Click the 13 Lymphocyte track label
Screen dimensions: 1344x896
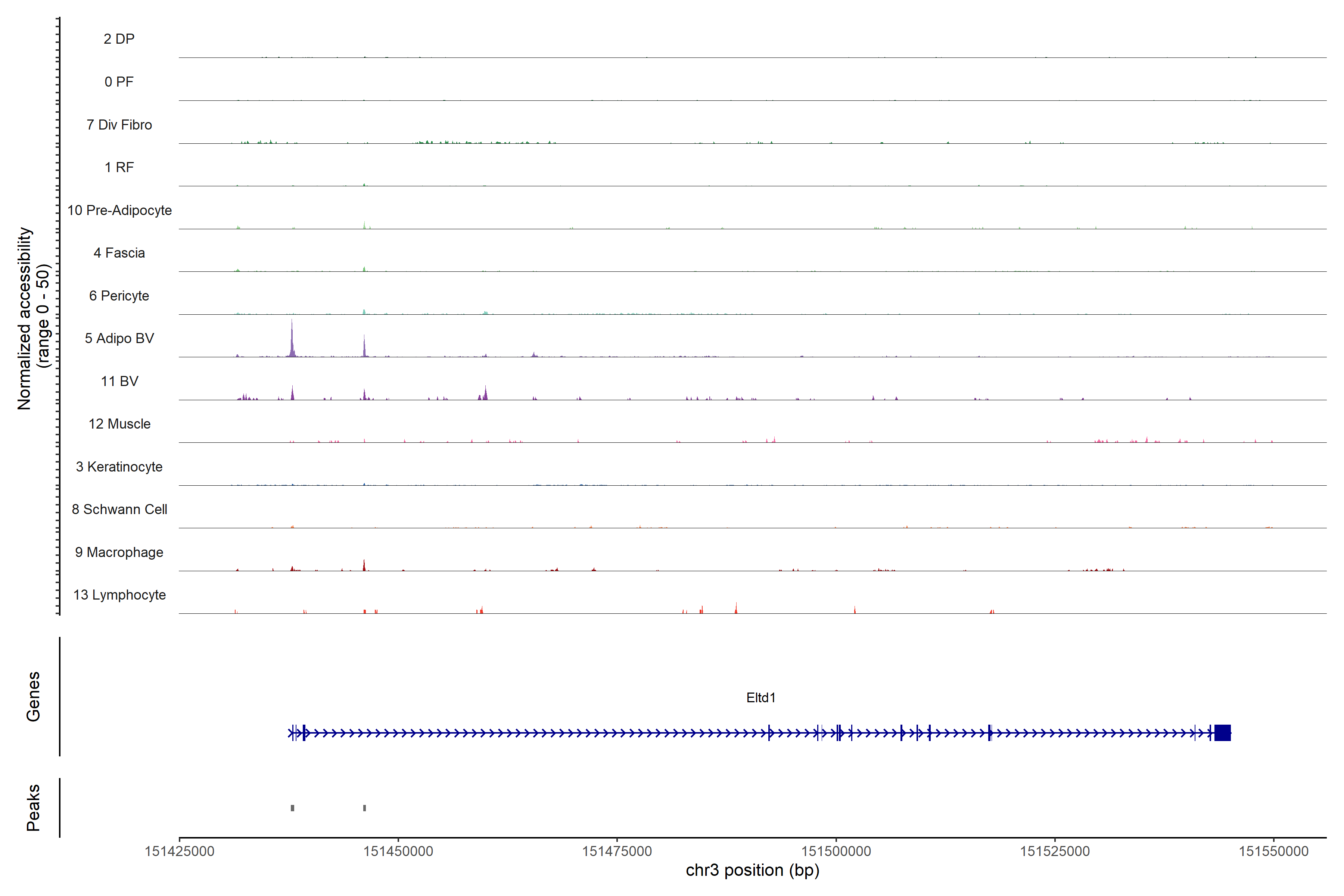coord(119,595)
